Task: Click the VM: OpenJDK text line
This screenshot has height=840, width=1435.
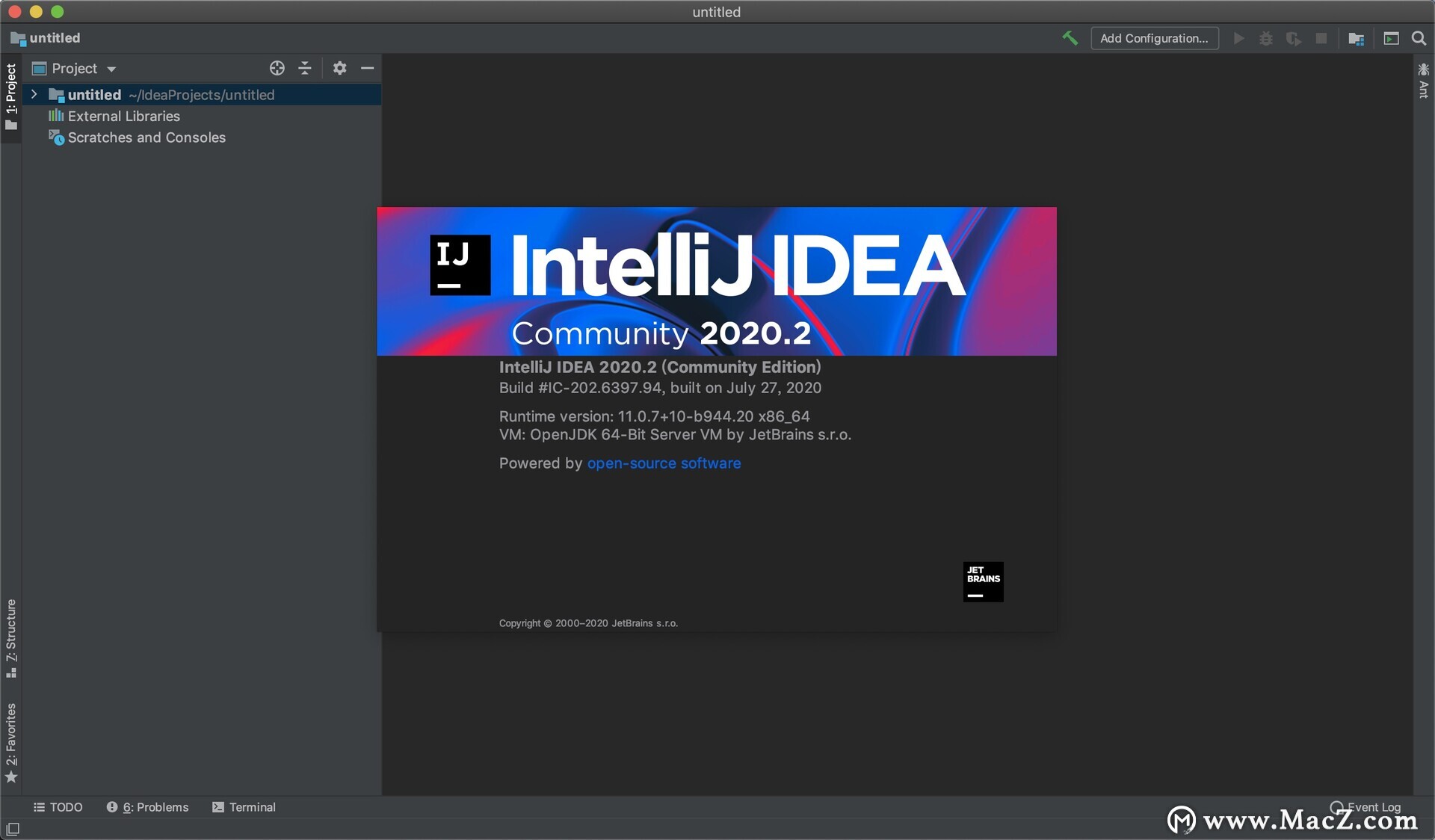Action: pyautogui.click(x=675, y=435)
